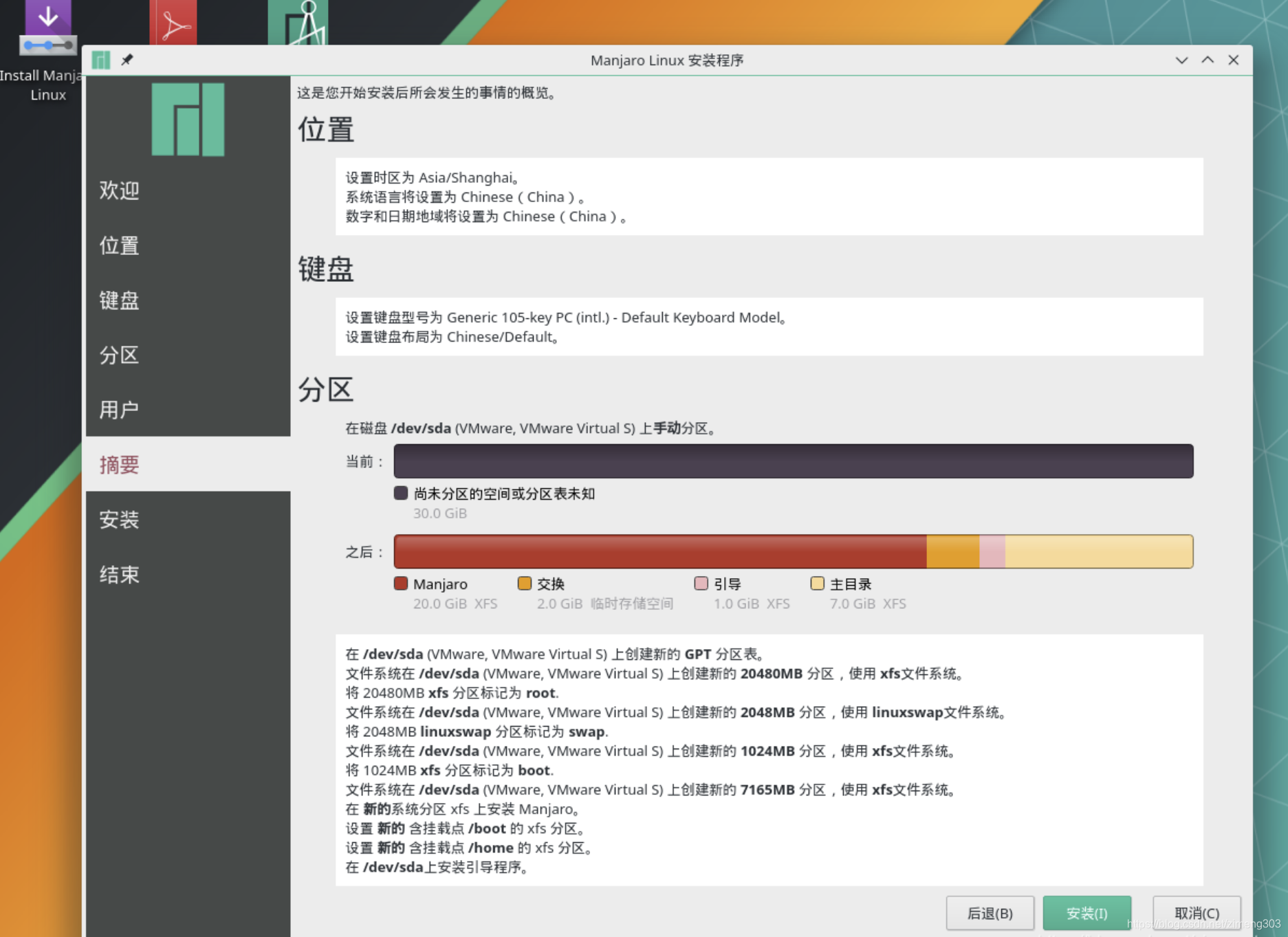Viewport: 1288px width, 937px height.
Task: Click the red Manjaro segment in after bar
Action: (x=660, y=551)
